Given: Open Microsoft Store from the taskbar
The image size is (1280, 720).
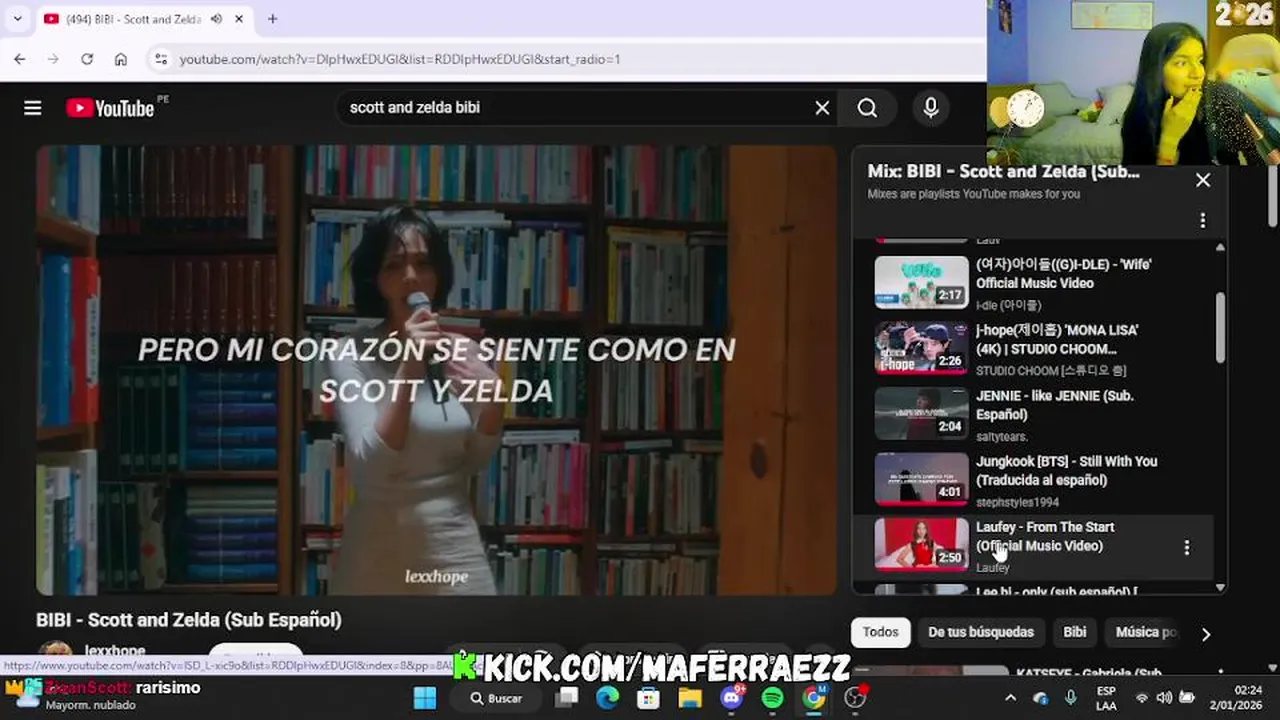Looking at the screenshot, I should [649, 698].
